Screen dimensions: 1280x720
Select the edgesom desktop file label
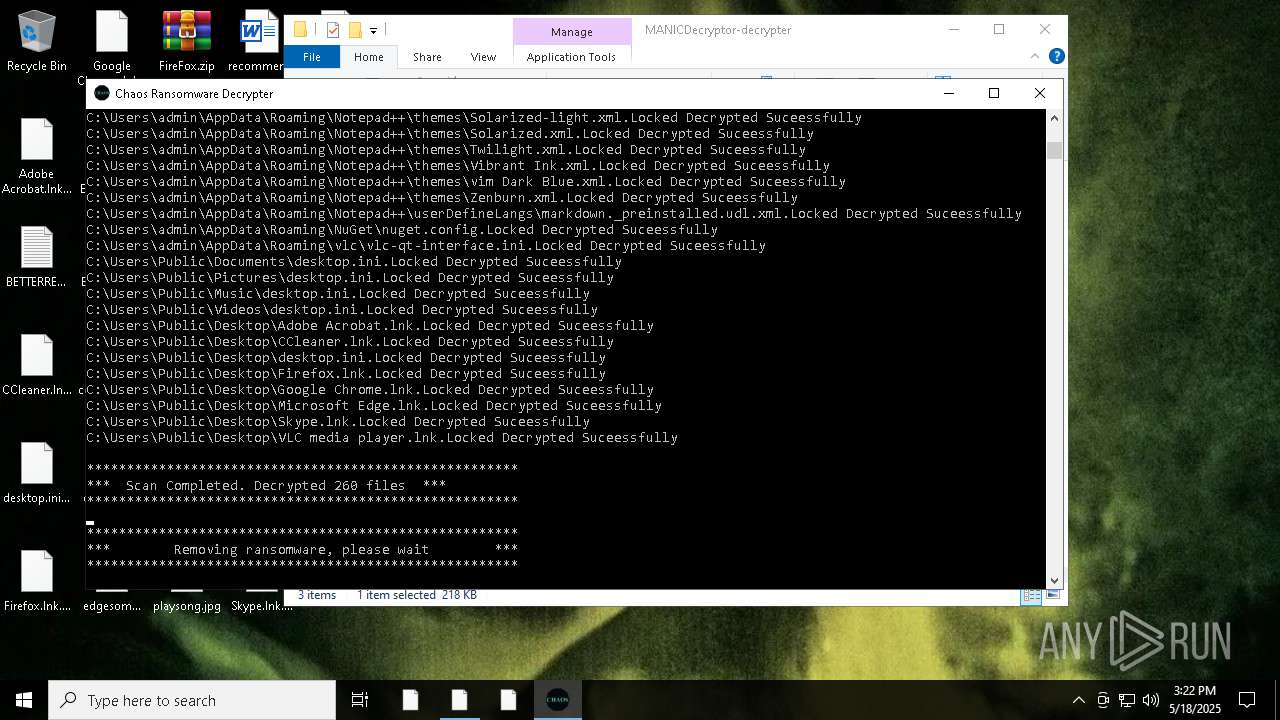tap(112, 606)
